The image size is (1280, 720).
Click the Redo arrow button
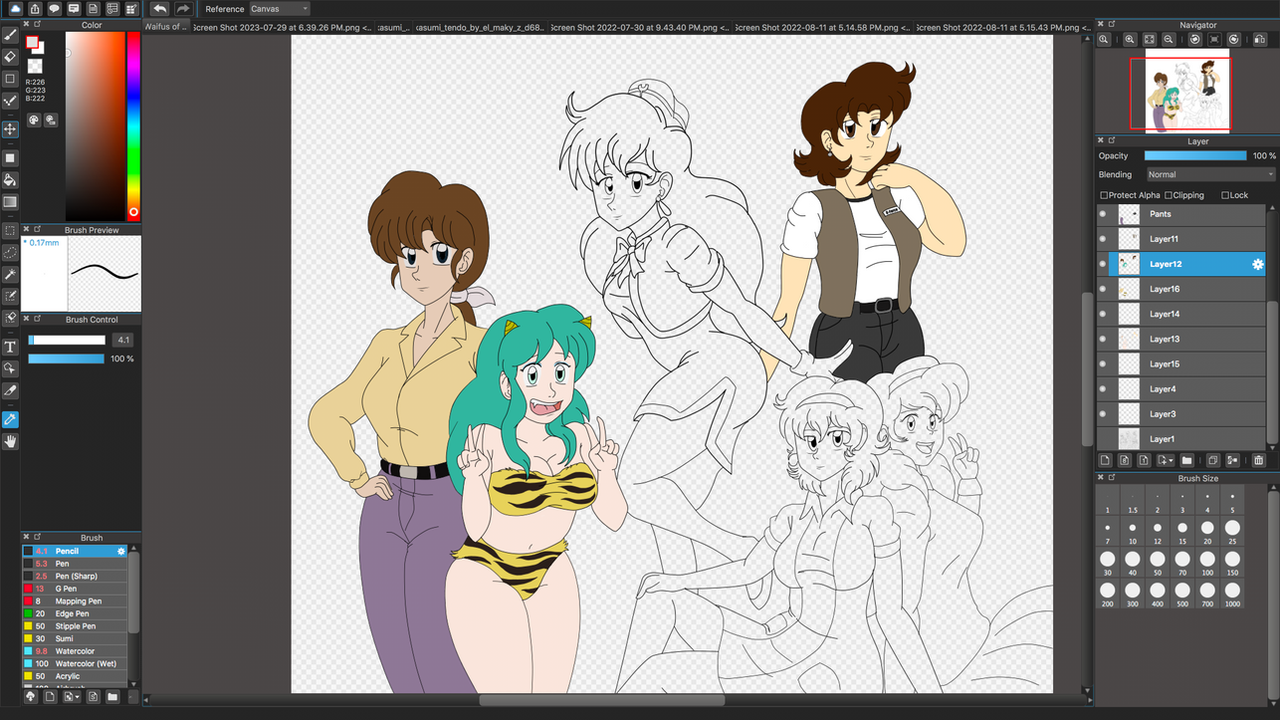point(182,9)
